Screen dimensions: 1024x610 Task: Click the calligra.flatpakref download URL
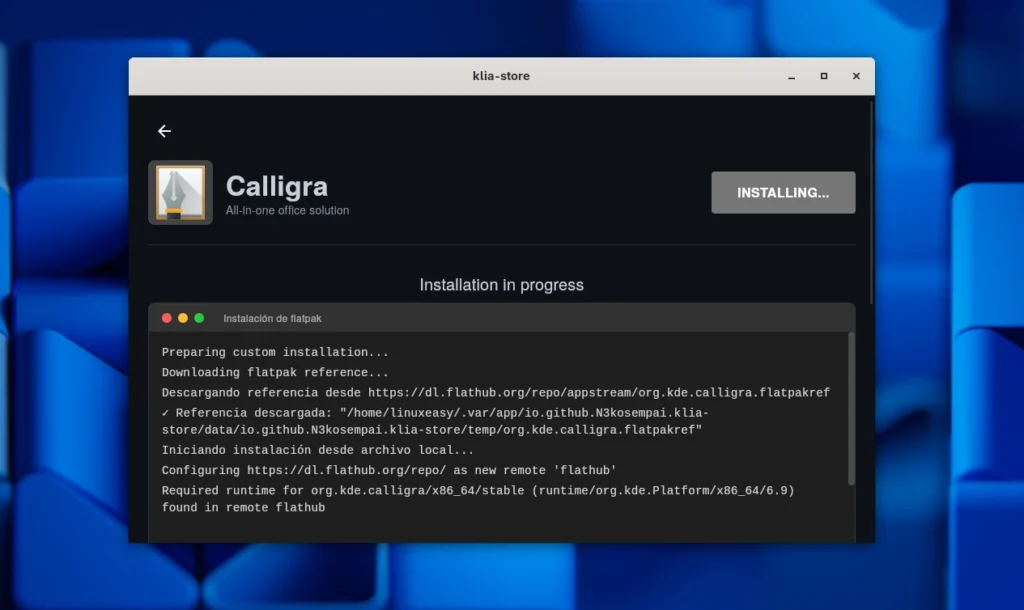click(x=598, y=392)
